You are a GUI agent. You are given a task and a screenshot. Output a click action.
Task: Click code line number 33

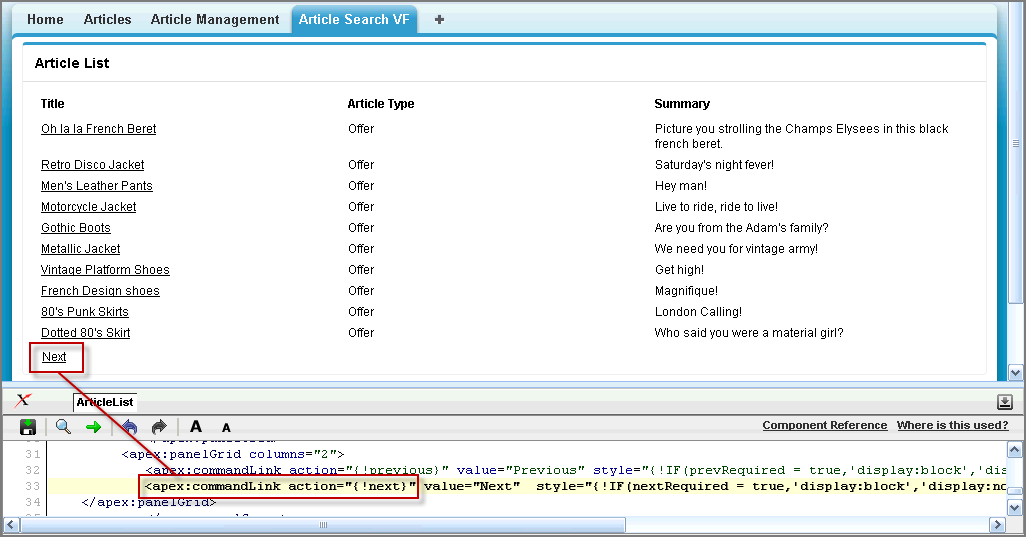point(33,486)
